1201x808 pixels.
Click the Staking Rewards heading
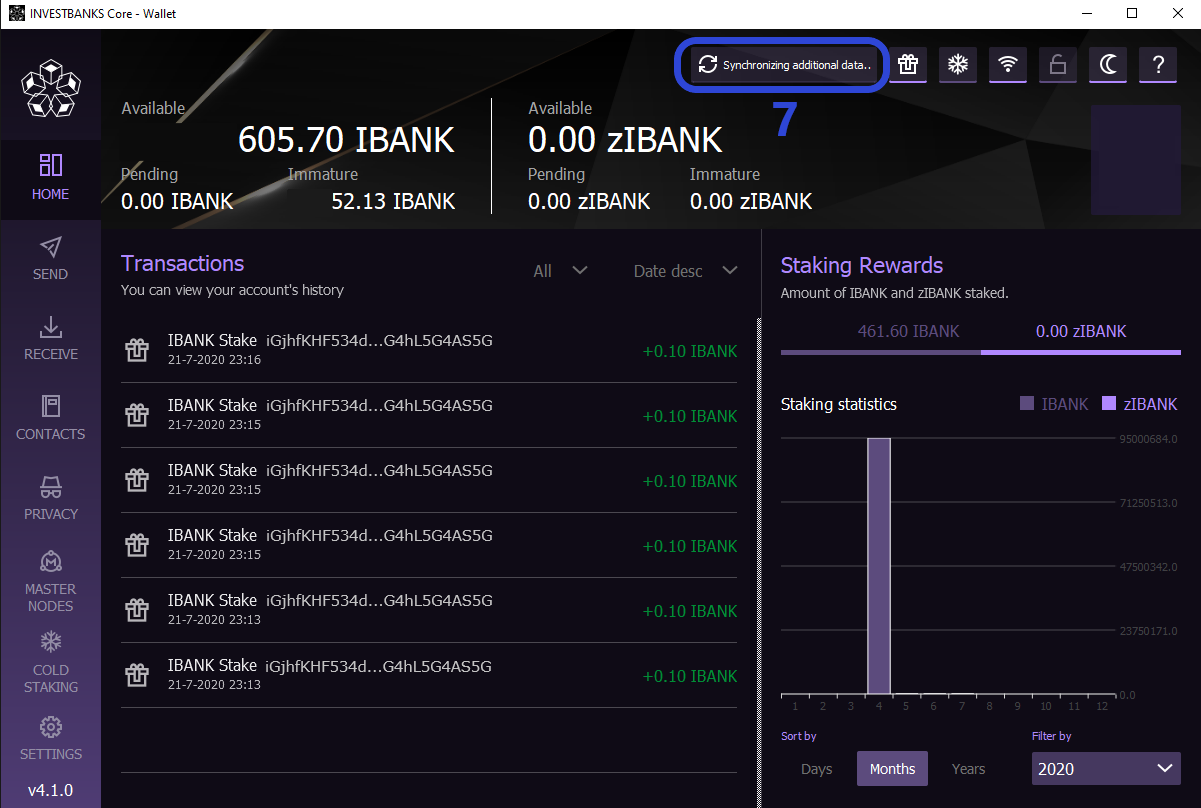click(x=861, y=265)
